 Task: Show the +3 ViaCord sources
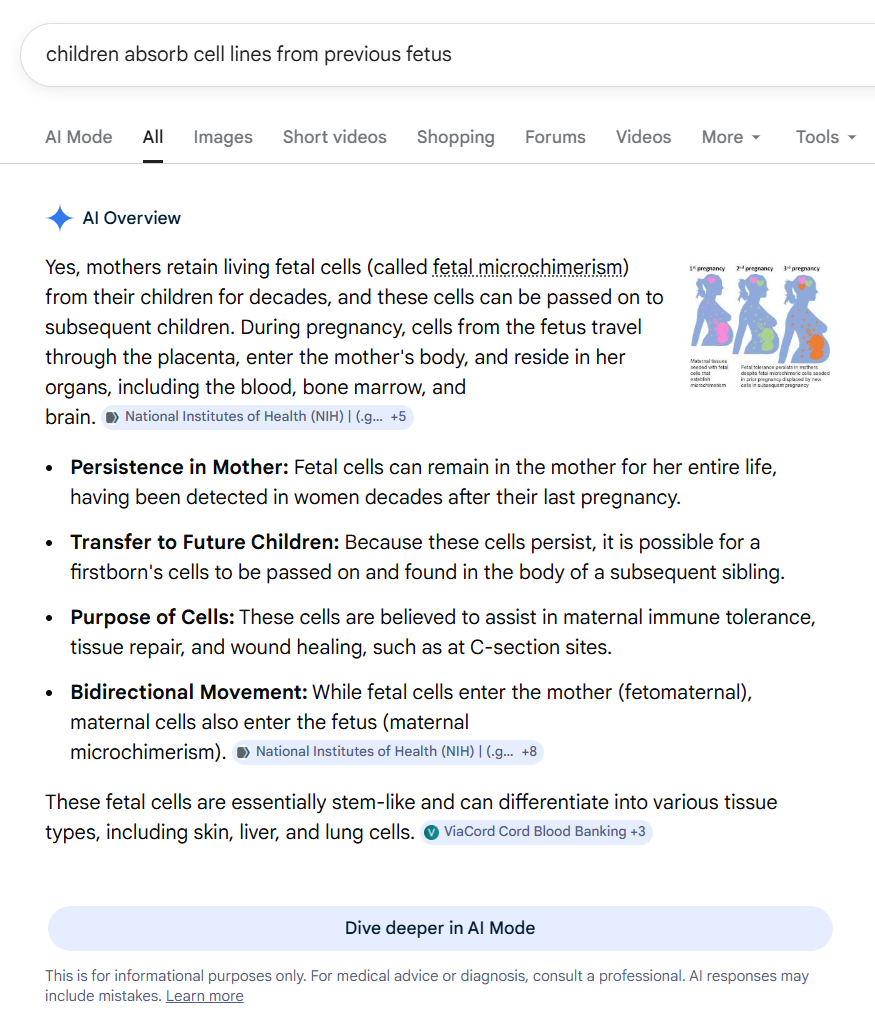[x=638, y=832]
